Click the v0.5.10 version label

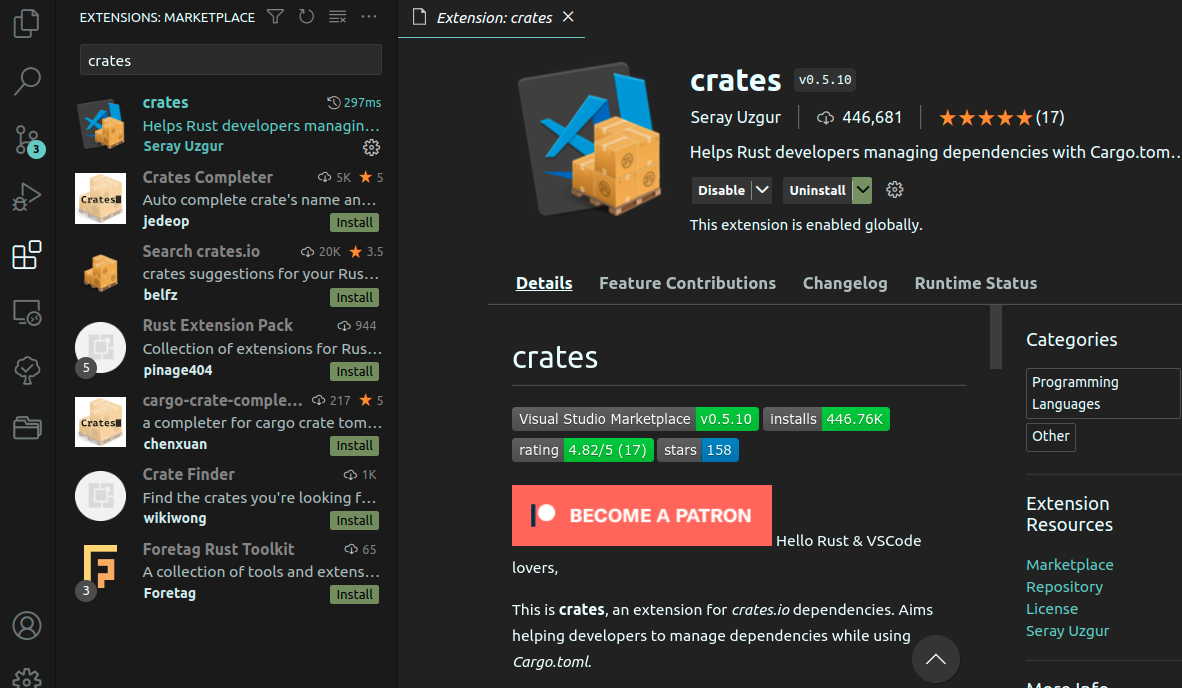825,80
